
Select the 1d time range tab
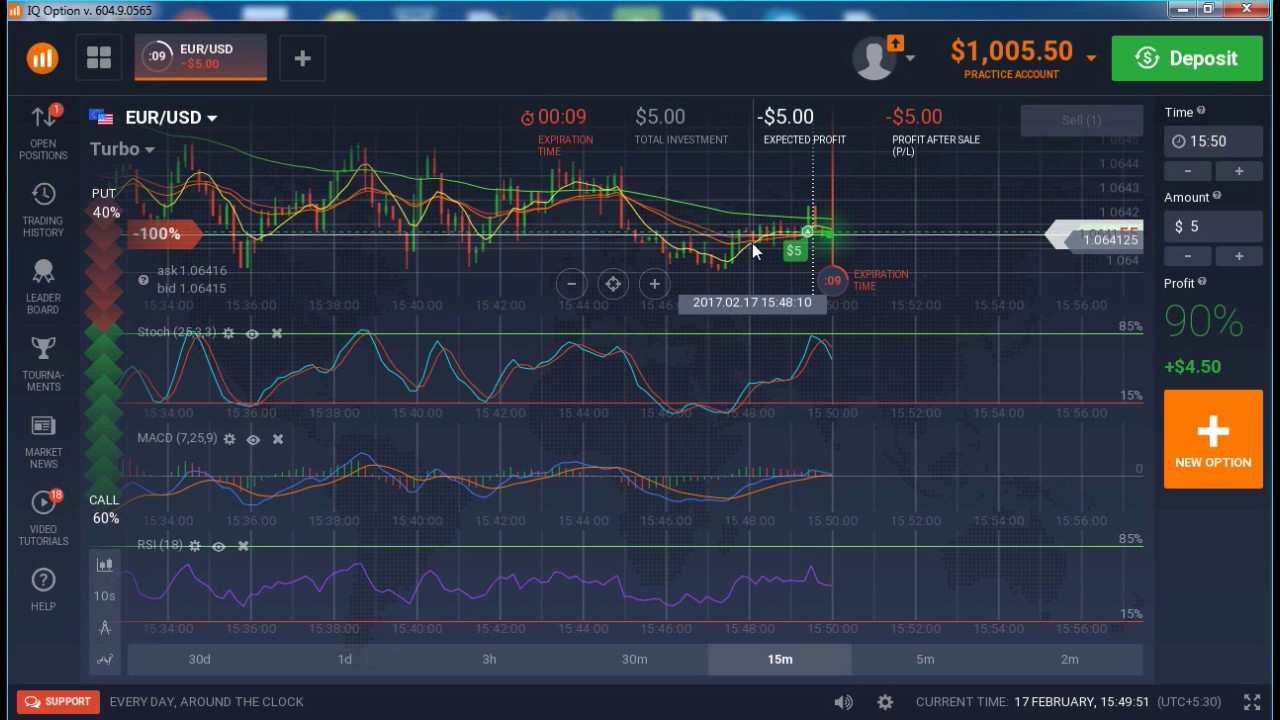[x=344, y=659]
